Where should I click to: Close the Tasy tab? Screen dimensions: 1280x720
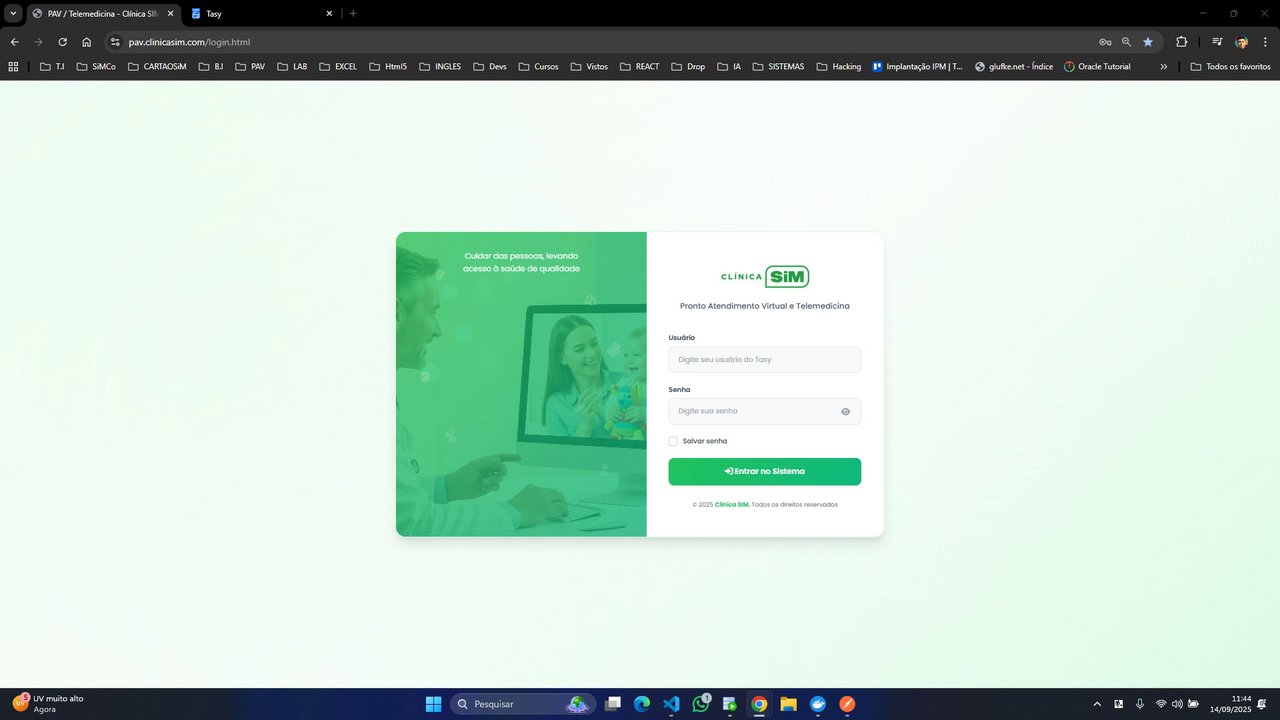tap(329, 14)
